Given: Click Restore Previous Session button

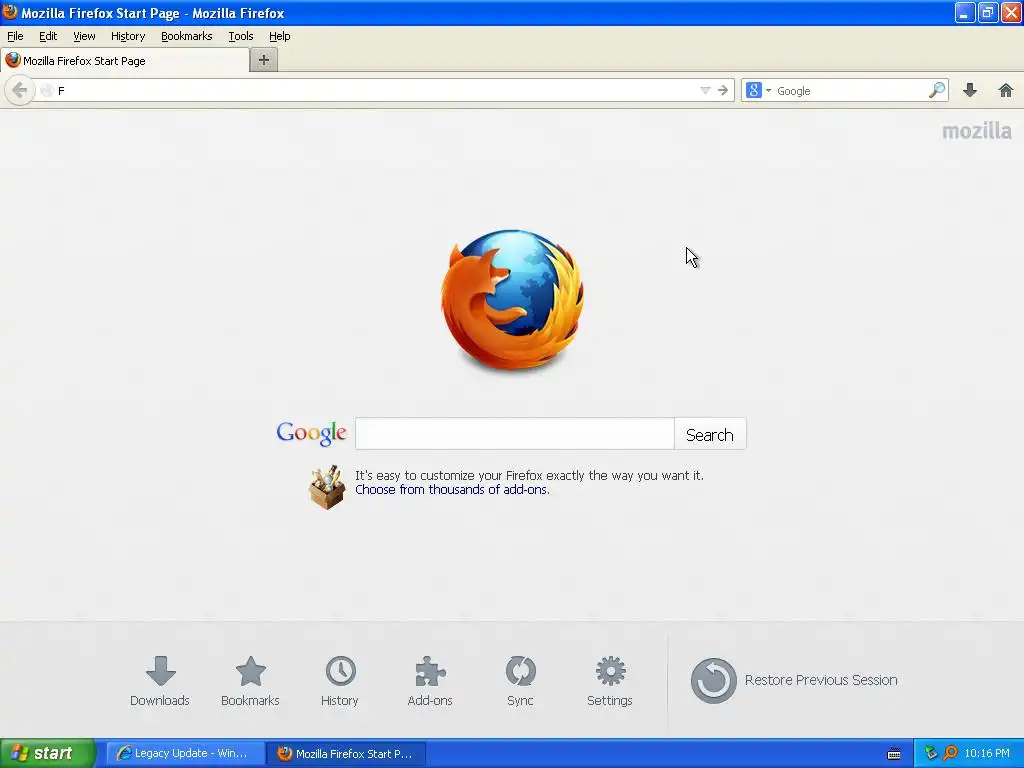Looking at the screenshot, I should (x=794, y=680).
